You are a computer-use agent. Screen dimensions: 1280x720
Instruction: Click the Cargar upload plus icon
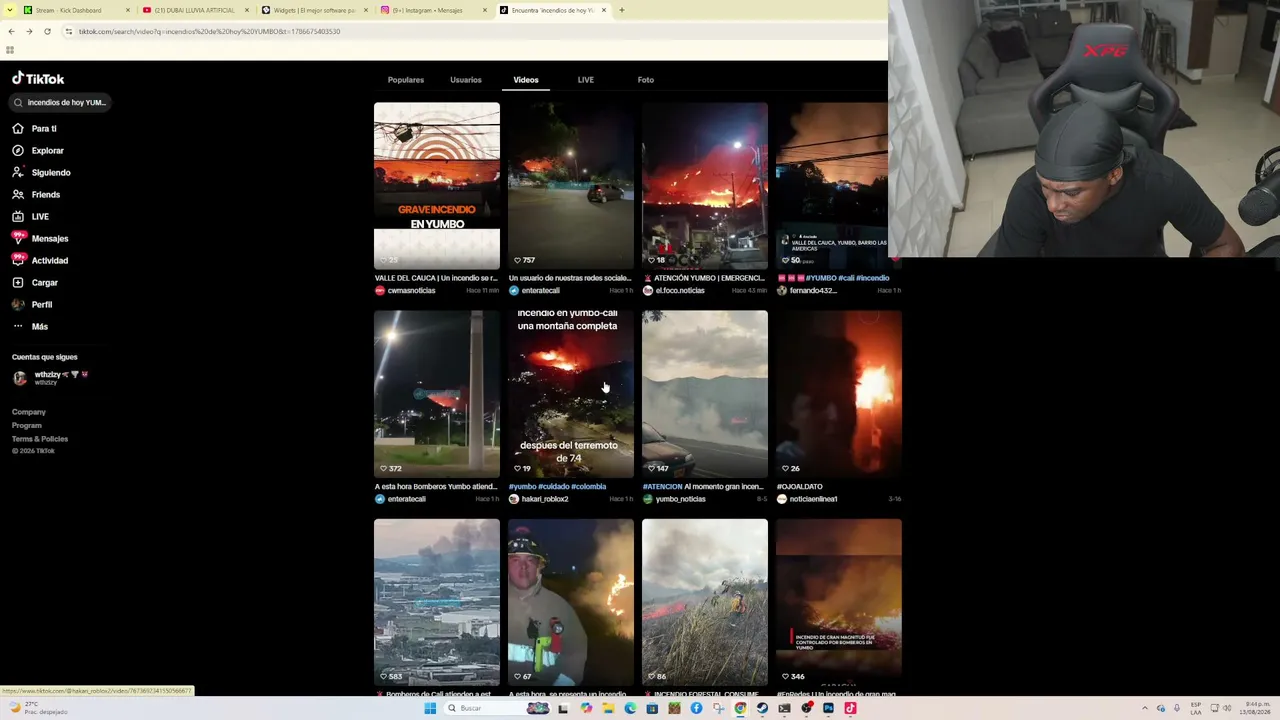[18, 282]
